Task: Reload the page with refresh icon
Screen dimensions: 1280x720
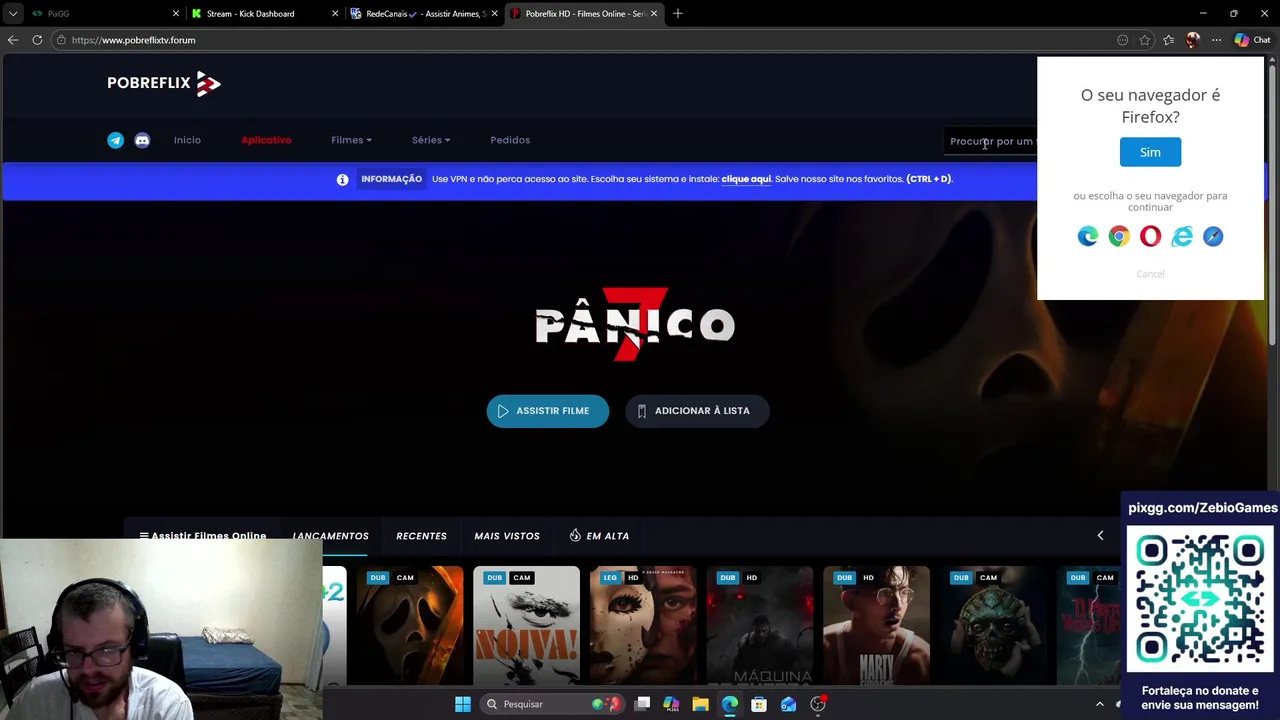Action: 37,40
